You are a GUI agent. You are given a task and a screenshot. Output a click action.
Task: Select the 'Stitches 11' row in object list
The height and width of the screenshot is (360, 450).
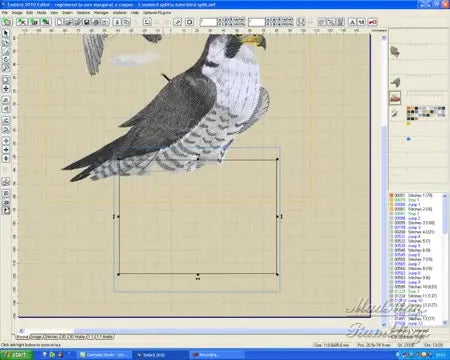416,296
